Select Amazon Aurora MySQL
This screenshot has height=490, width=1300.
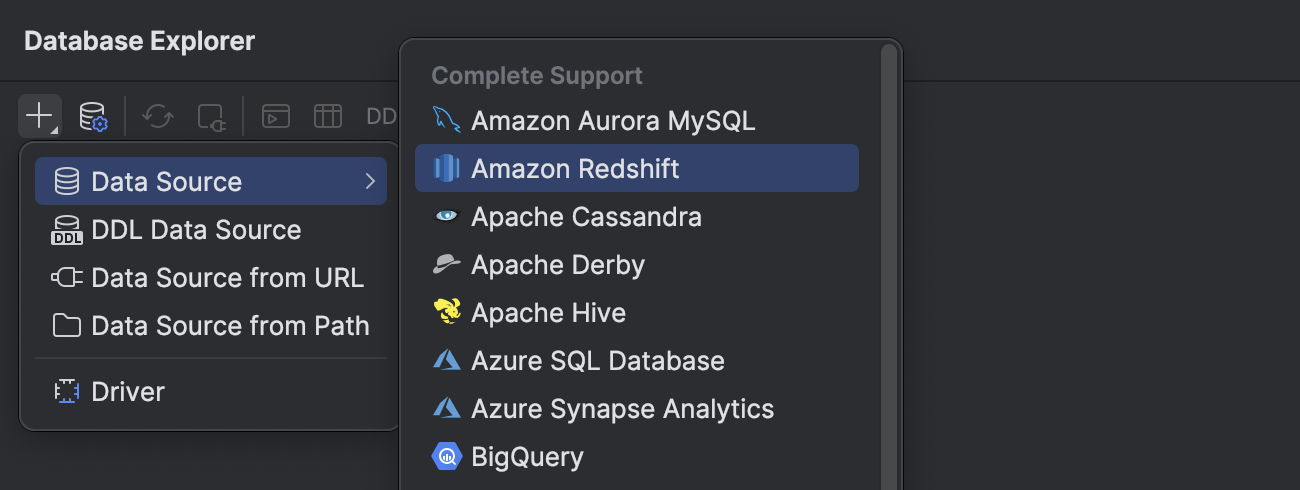[612, 121]
